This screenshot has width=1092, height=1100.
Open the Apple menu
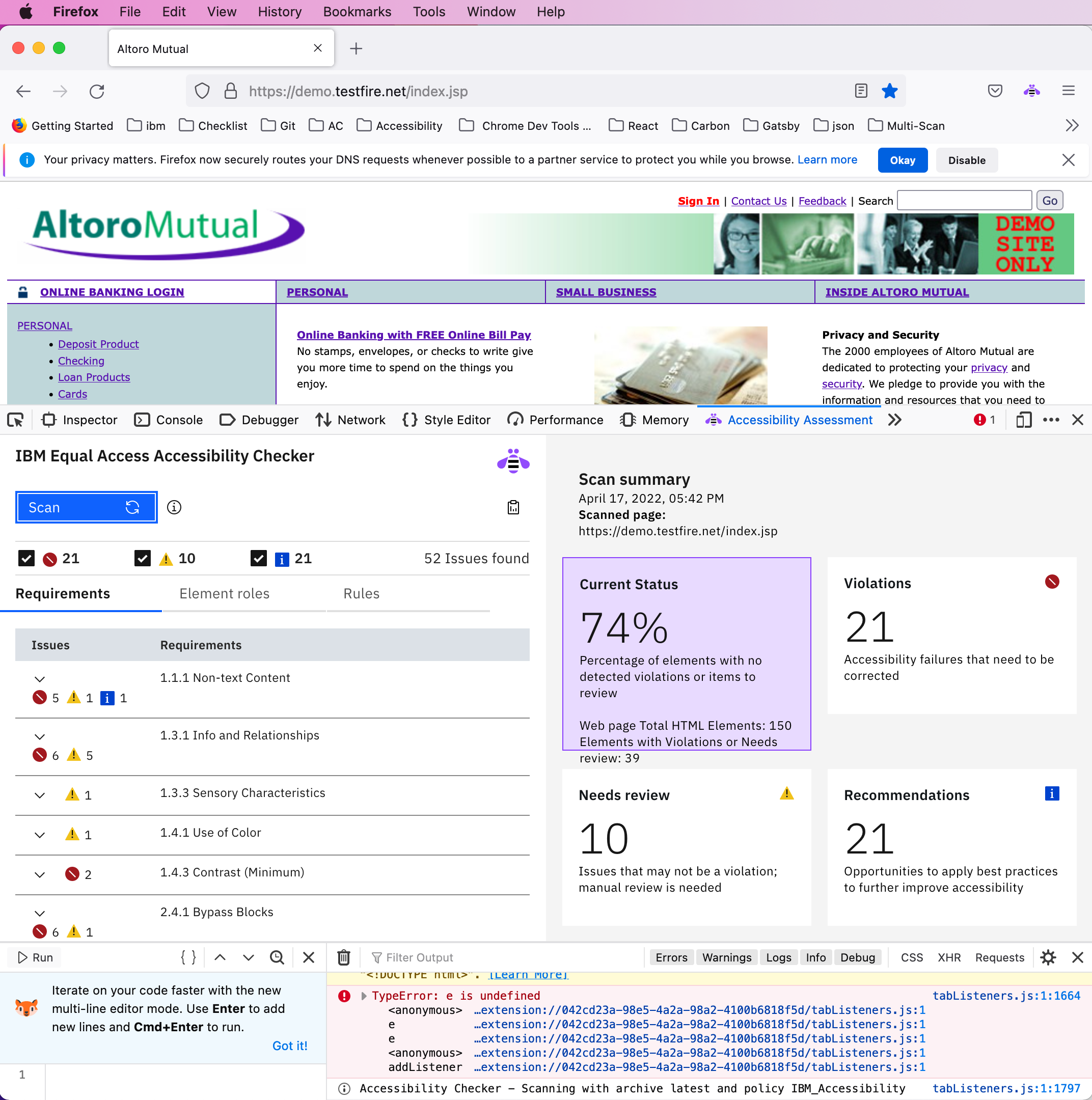pyautogui.click(x=25, y=12)
